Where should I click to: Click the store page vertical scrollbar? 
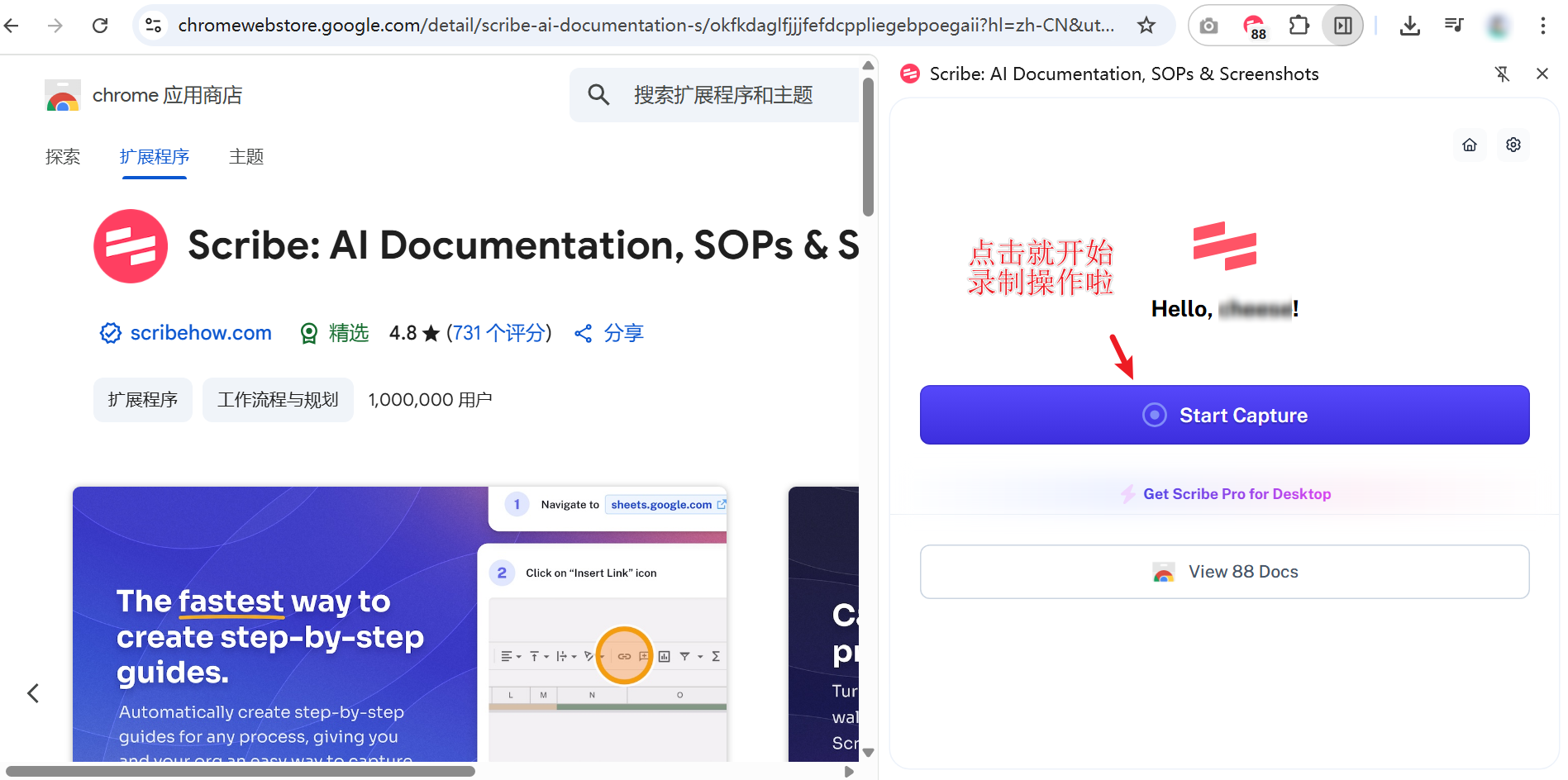point(868,147)
